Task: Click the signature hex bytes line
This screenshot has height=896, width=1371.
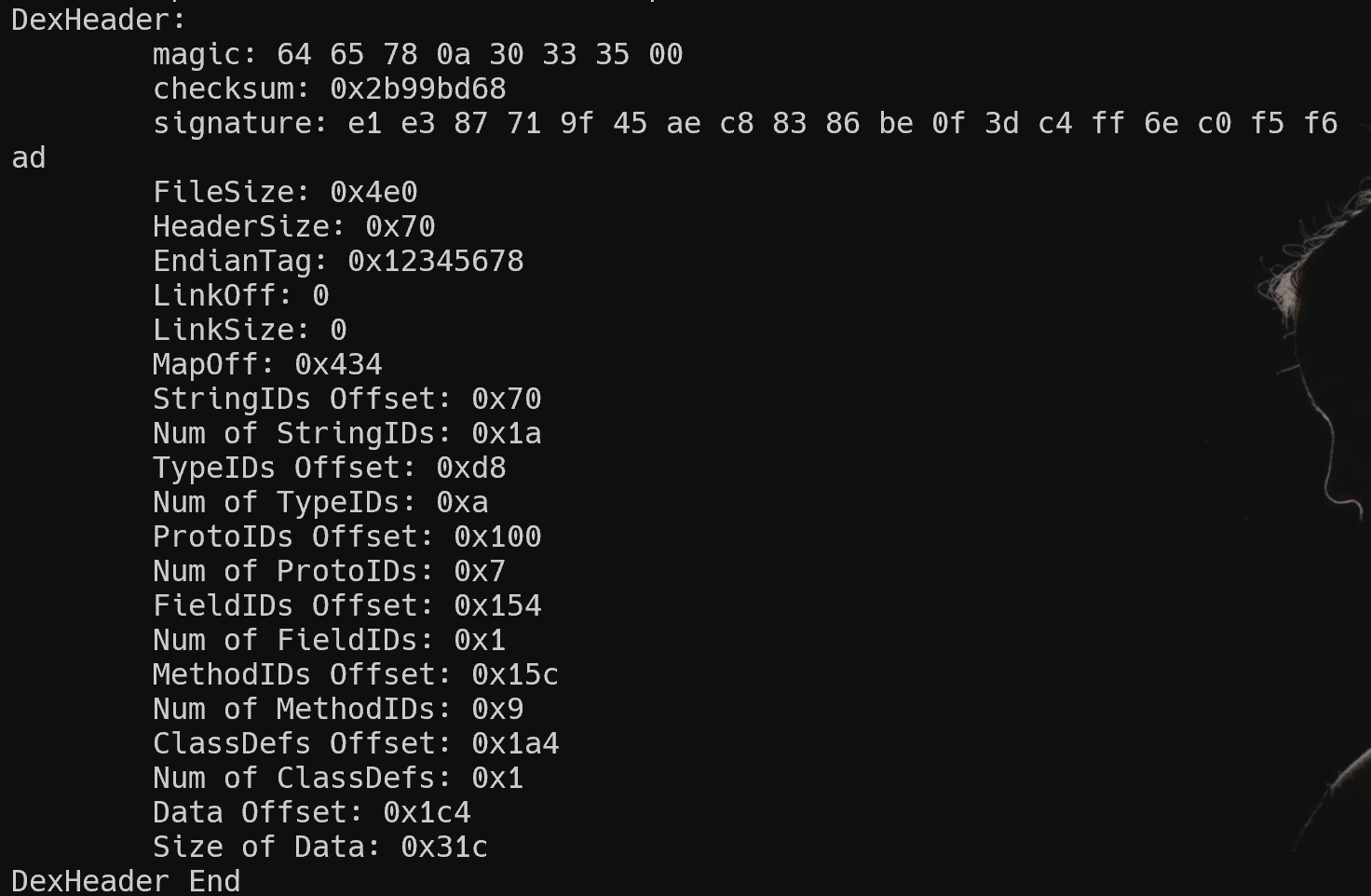Action: click(745, 124)
